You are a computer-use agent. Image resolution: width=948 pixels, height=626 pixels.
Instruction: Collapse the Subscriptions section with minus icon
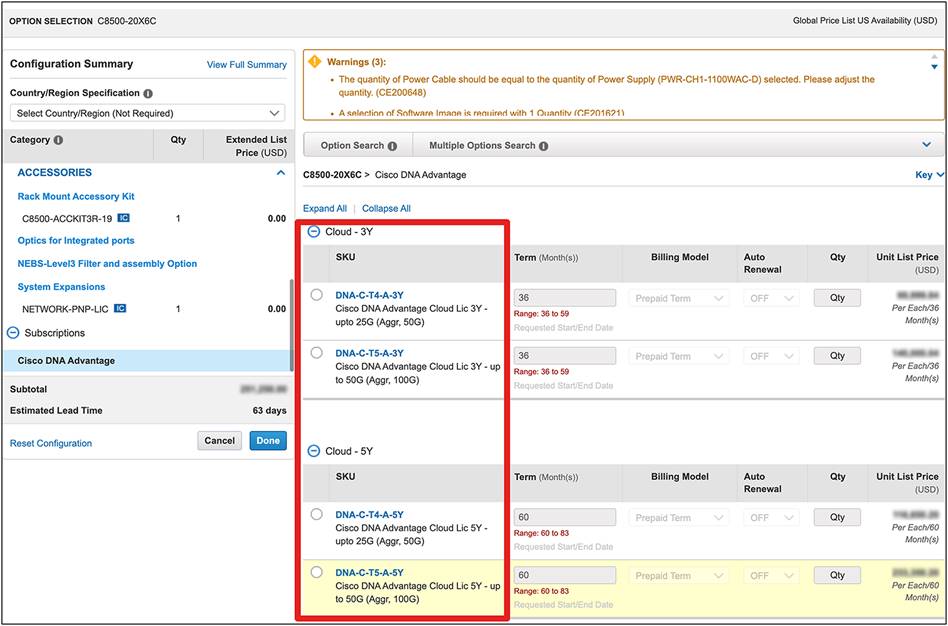click(x=13, y=333)
